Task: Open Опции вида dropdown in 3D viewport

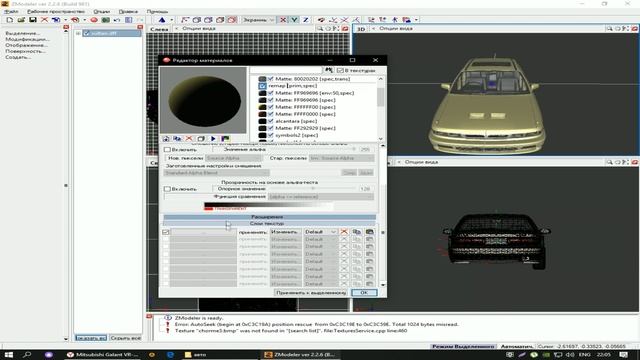Action: coord(396,29)
